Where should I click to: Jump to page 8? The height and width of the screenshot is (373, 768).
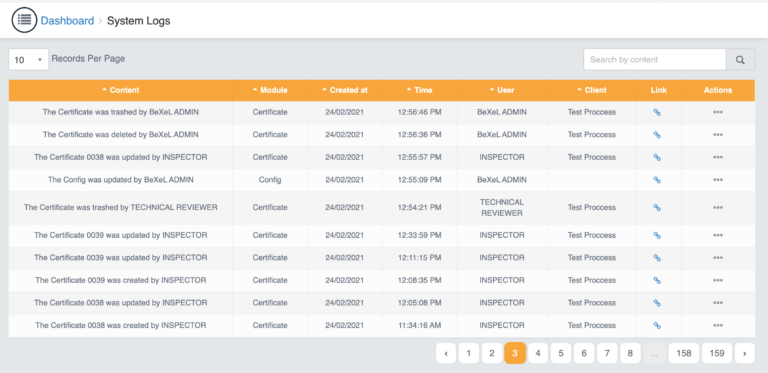tap(630, 353)
